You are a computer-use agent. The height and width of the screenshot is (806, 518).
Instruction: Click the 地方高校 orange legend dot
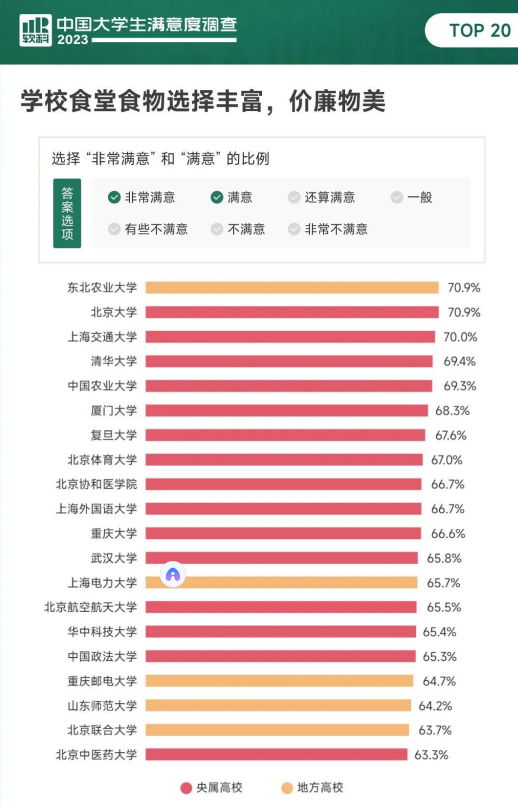point(287,788)
